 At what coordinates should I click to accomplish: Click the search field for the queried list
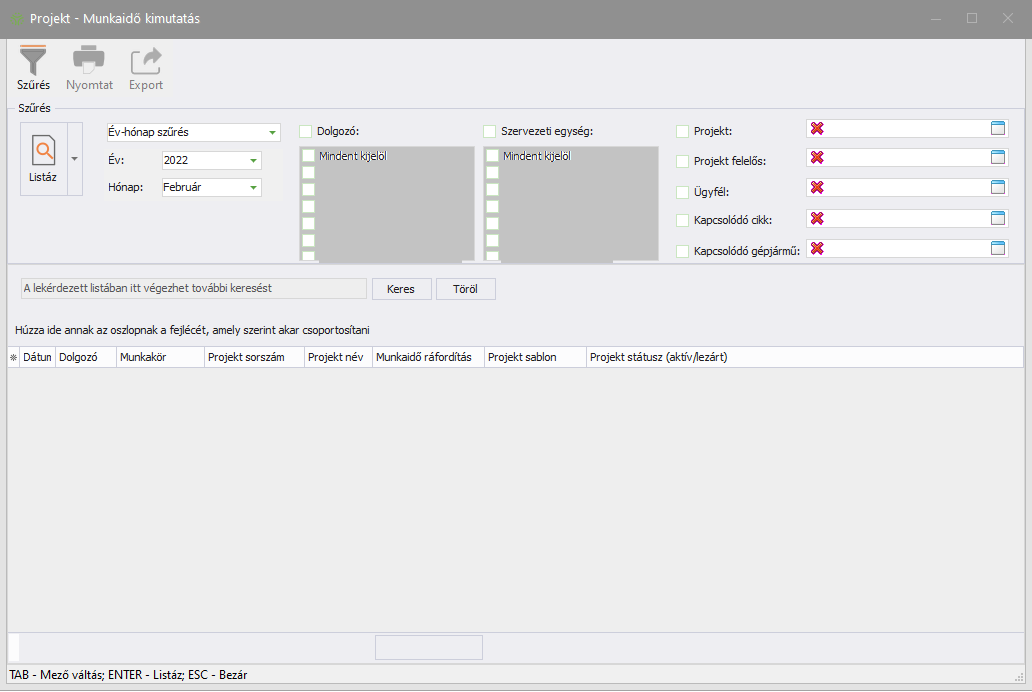coord(194,288)
